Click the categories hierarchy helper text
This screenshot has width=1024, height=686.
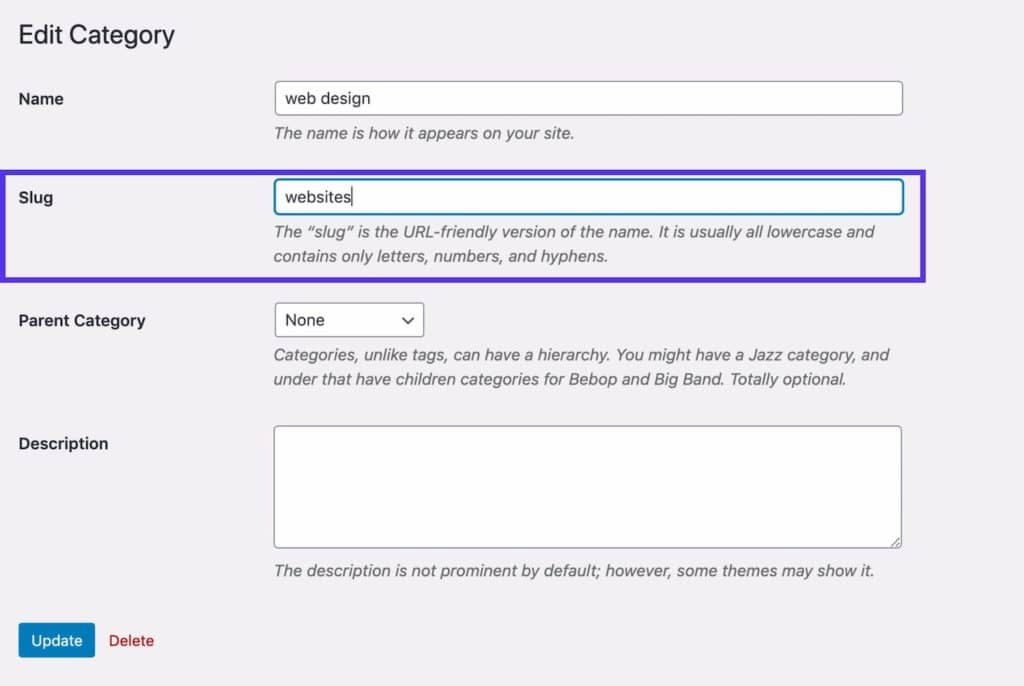coord(580,366)
